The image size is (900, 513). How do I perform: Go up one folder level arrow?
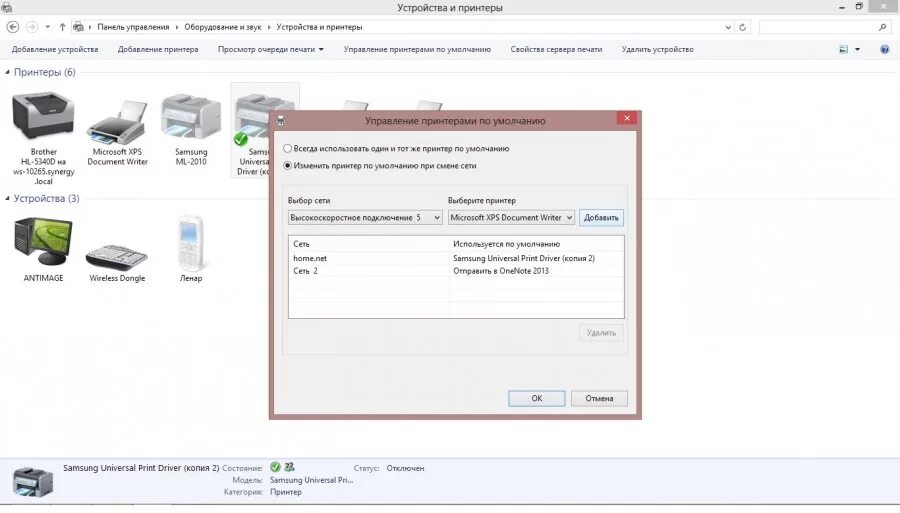(63, 27)
